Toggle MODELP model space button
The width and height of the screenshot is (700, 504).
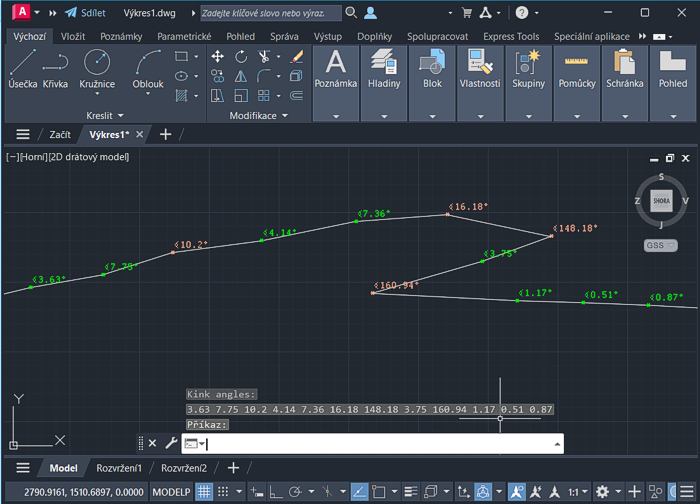[170, 492]
